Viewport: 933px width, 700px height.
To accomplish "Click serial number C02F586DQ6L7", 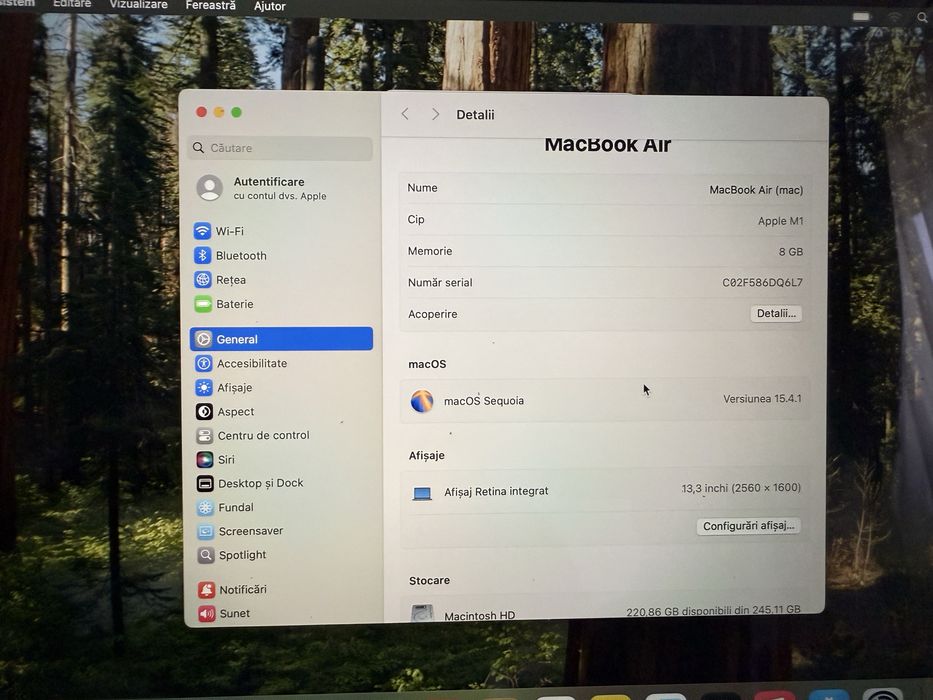I will (762, 282).
